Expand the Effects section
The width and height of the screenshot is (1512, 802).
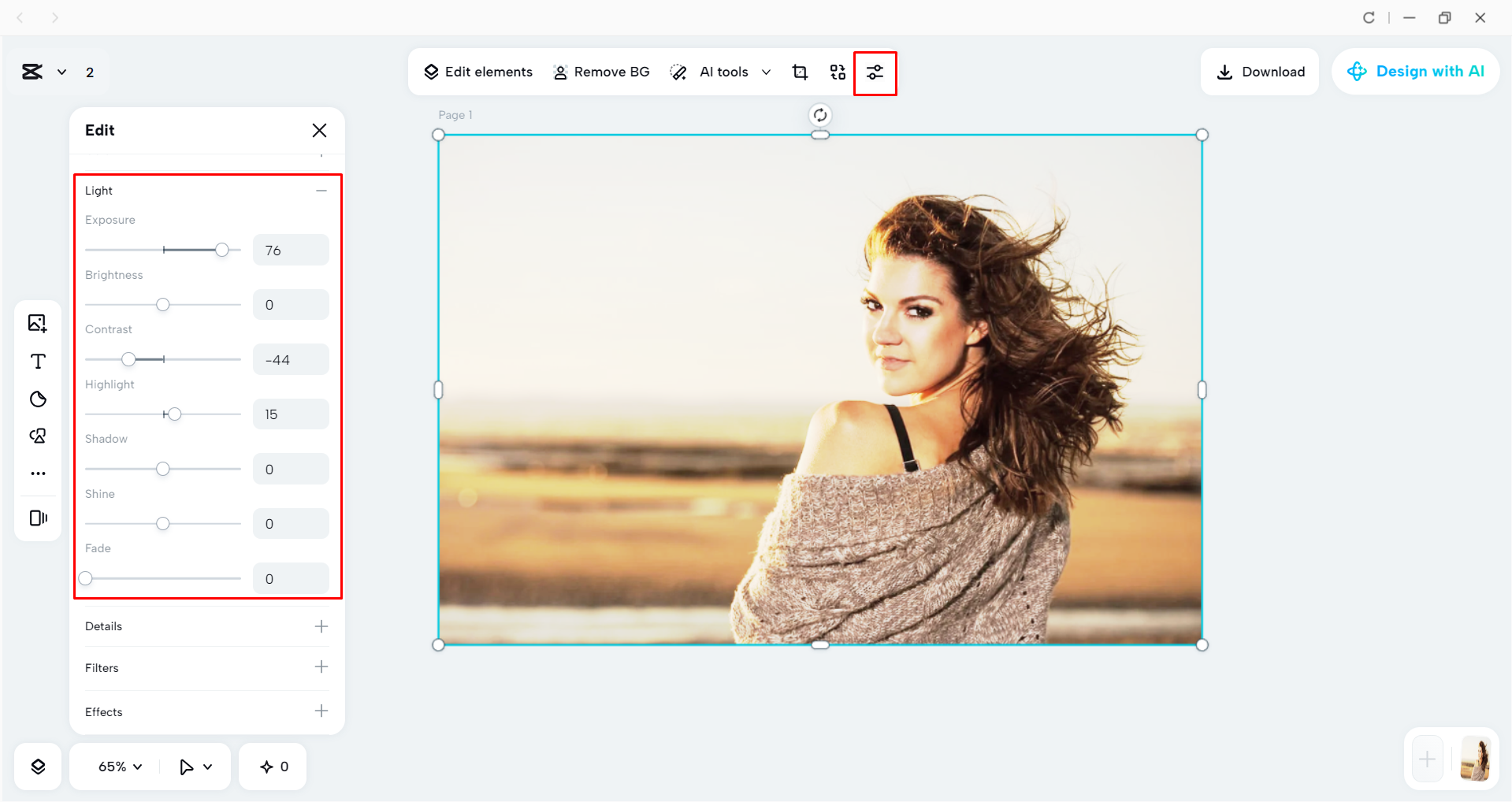(321, 711)
